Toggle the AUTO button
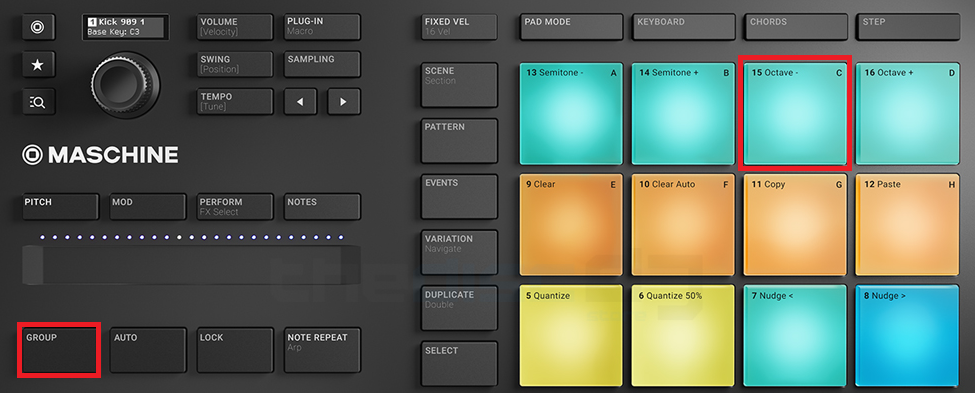 pyautogui.click(x=148, y=350)
